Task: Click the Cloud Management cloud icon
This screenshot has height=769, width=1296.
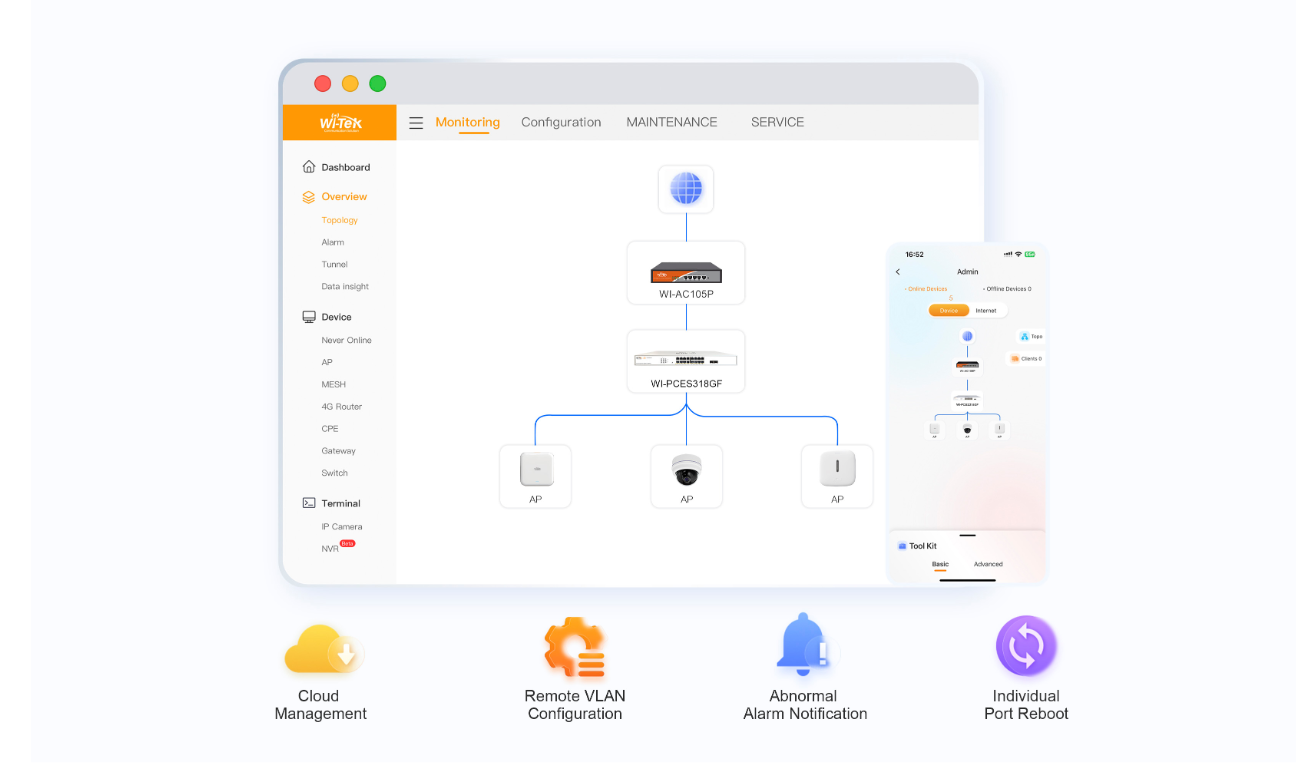Action: coord(323,650)
